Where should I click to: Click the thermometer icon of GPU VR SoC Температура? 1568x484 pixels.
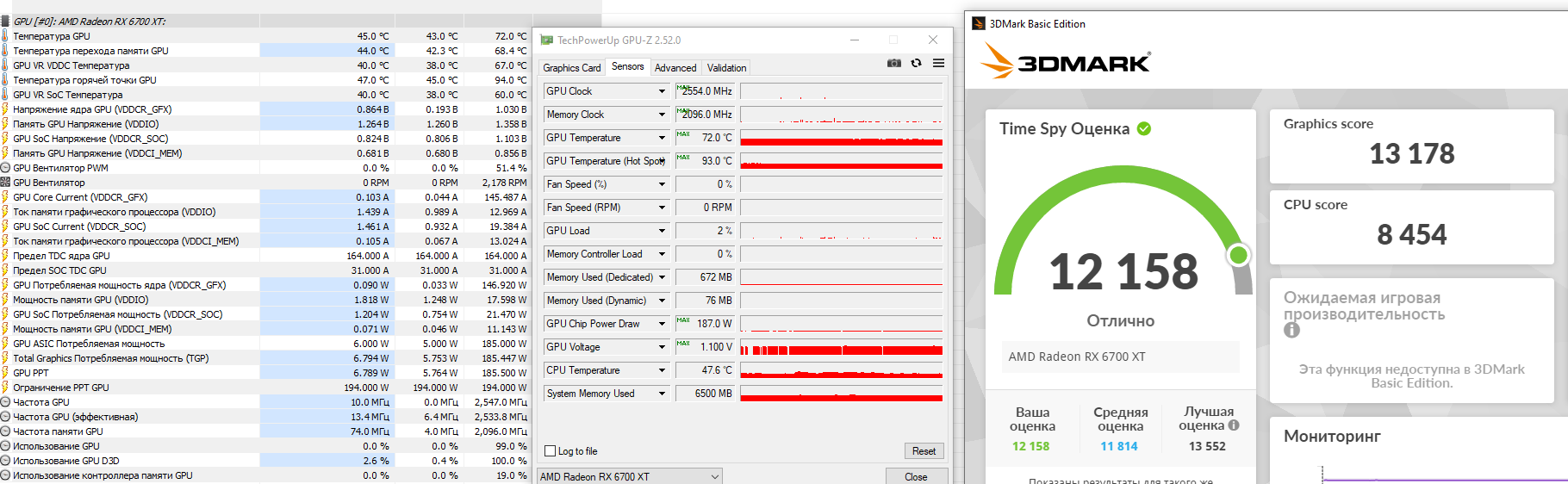click(x=5, y=95)
